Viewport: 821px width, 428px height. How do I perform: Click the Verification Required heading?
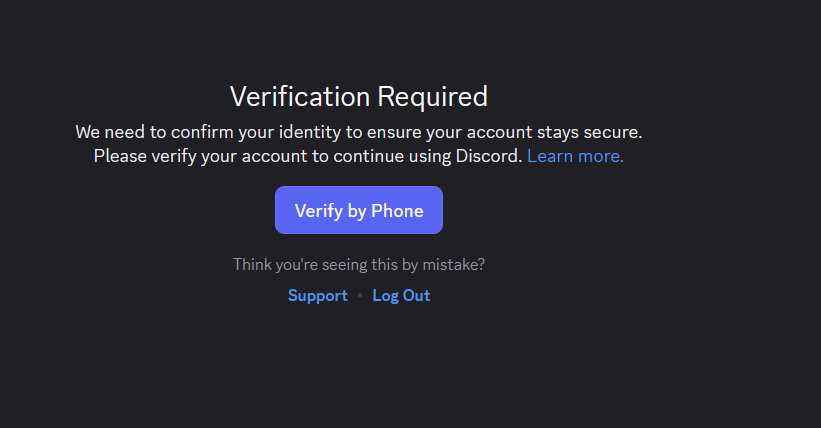359,96
